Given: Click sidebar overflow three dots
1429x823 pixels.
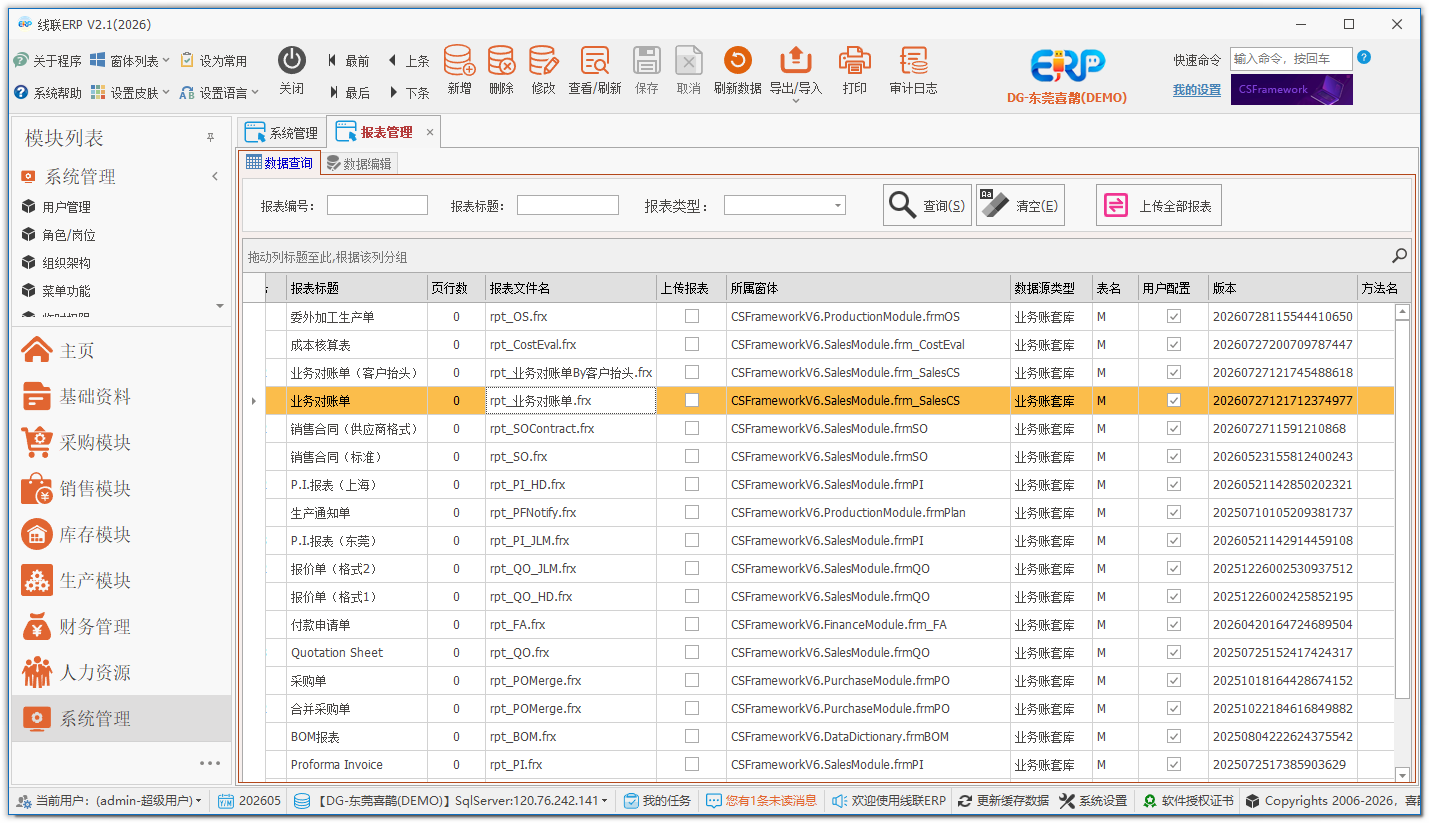Looking at the screenshot, I should (x=210, y=763).
